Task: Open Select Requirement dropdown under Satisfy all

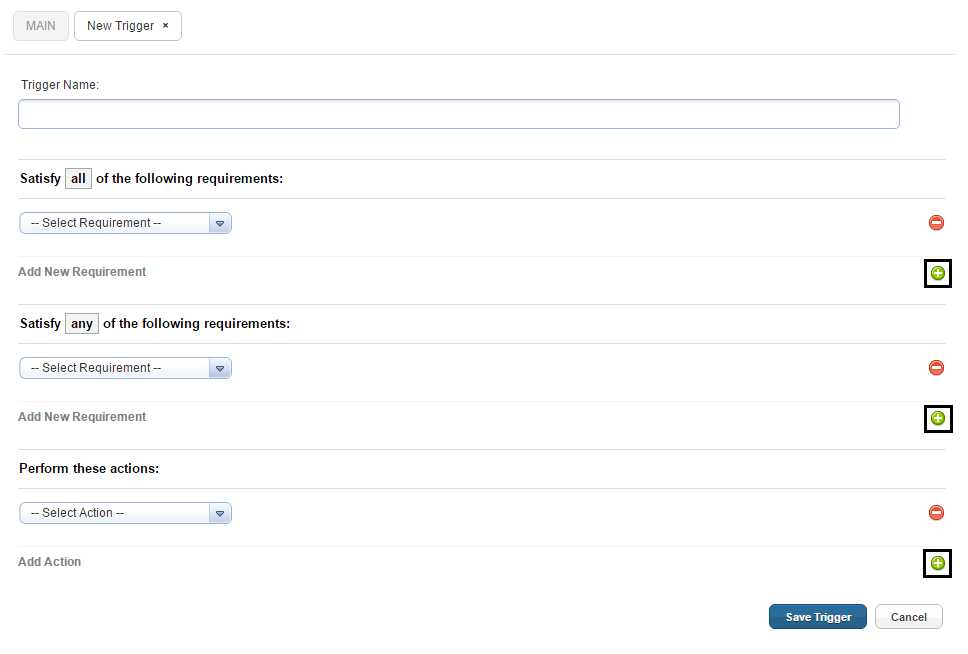Action: [x=125, y=223]
